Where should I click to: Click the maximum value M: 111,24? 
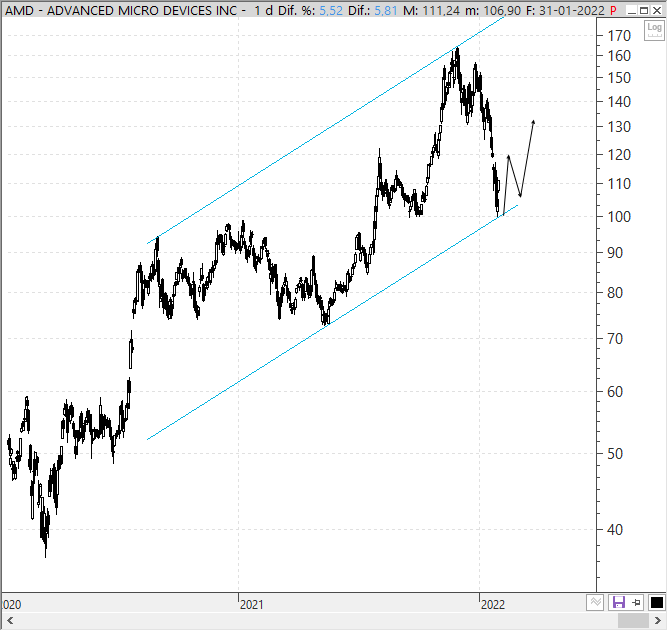tap(432, 11)
